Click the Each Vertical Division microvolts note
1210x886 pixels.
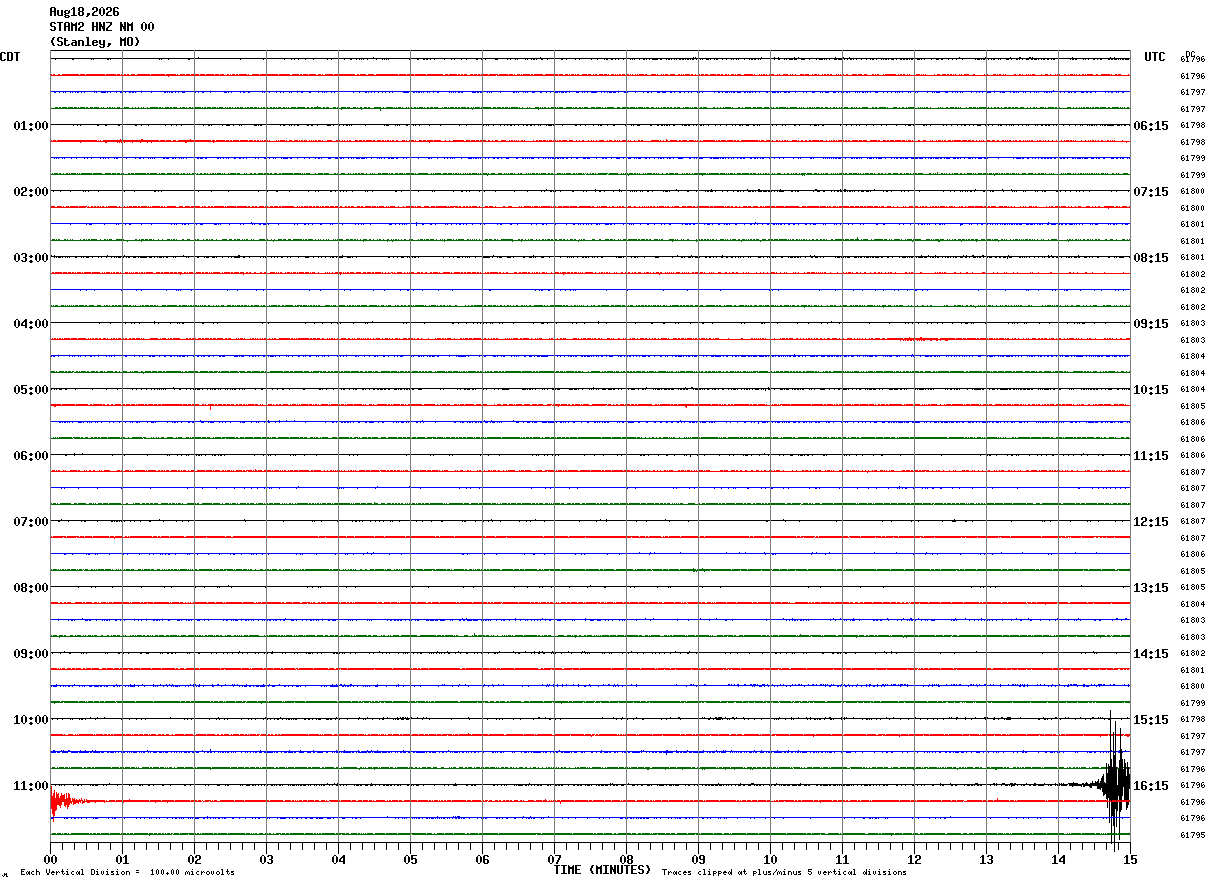click(127, 873)
